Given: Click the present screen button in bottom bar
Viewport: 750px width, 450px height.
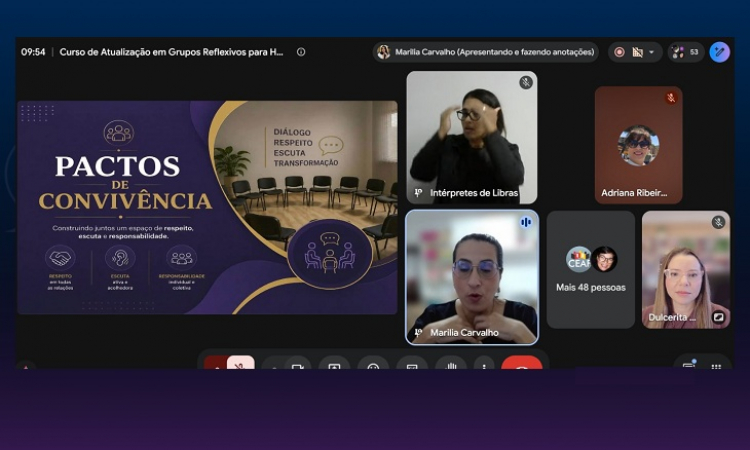Looking at the screenshot, I should pos(334,364).
